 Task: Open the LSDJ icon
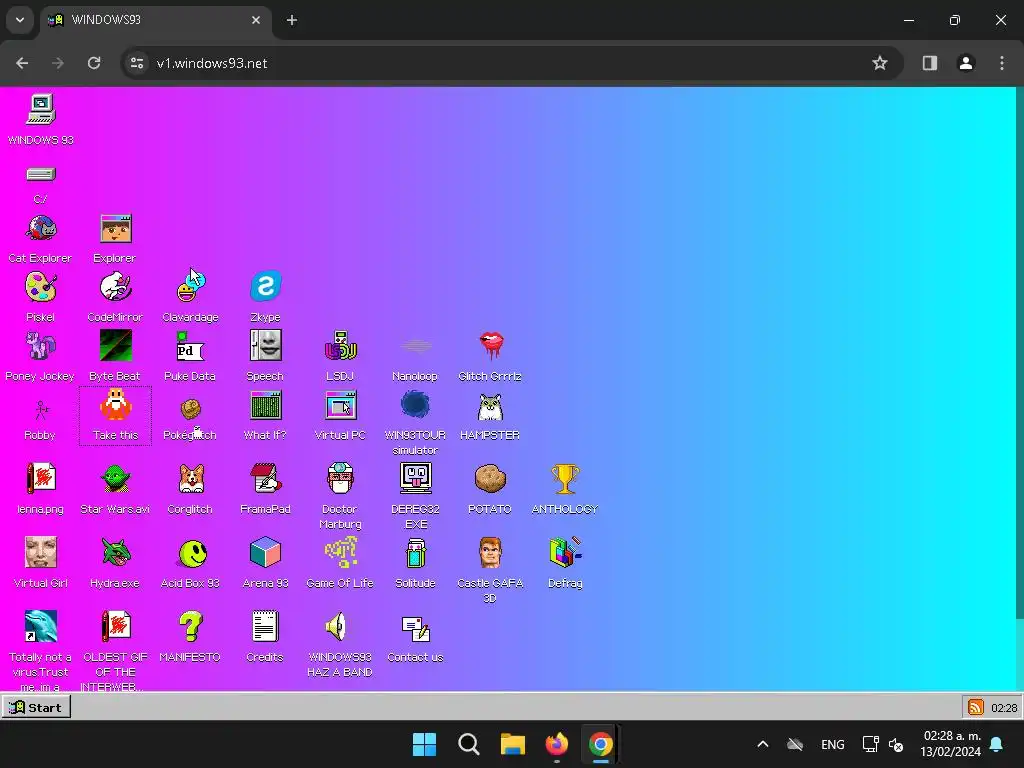click(x=340, y=346)
